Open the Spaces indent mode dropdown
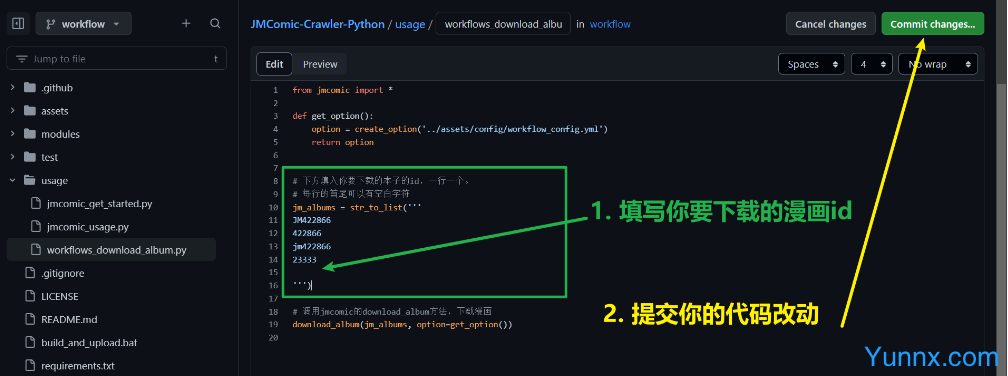This screenshot has height=376, width=1008. [x=811, y=64]
